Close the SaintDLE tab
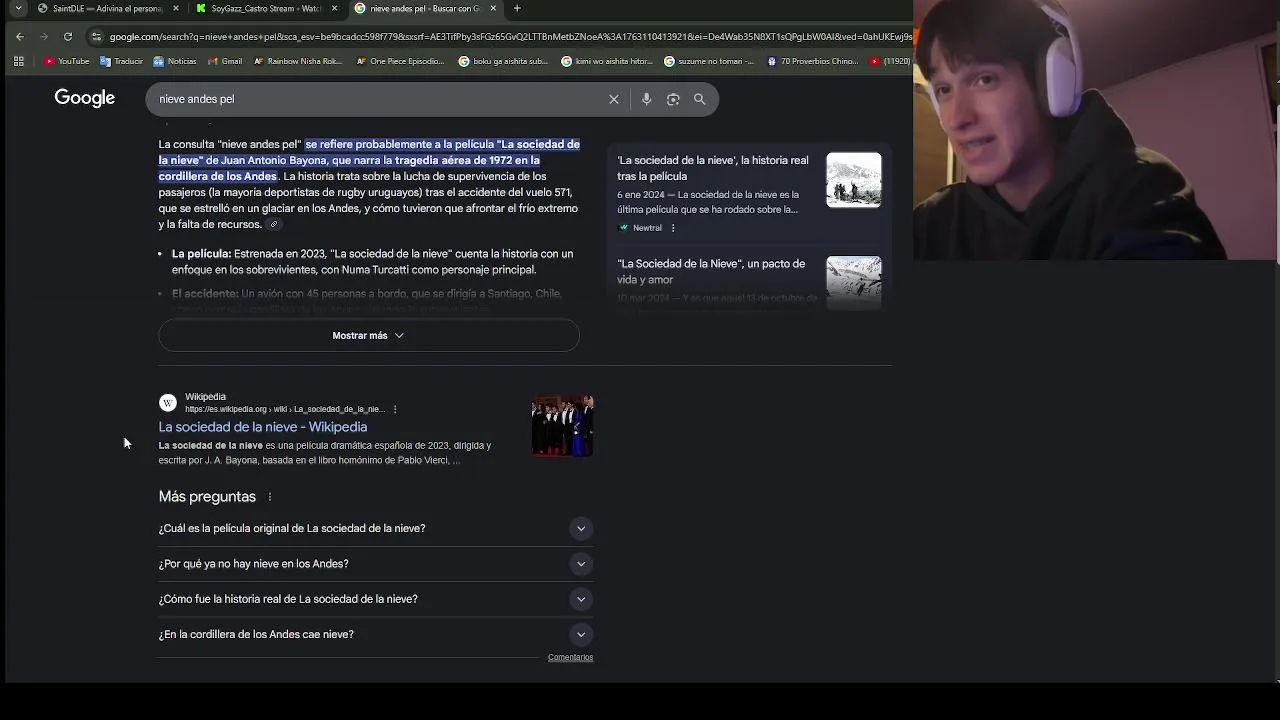1280x720 pixels. (x=176, y=8)
